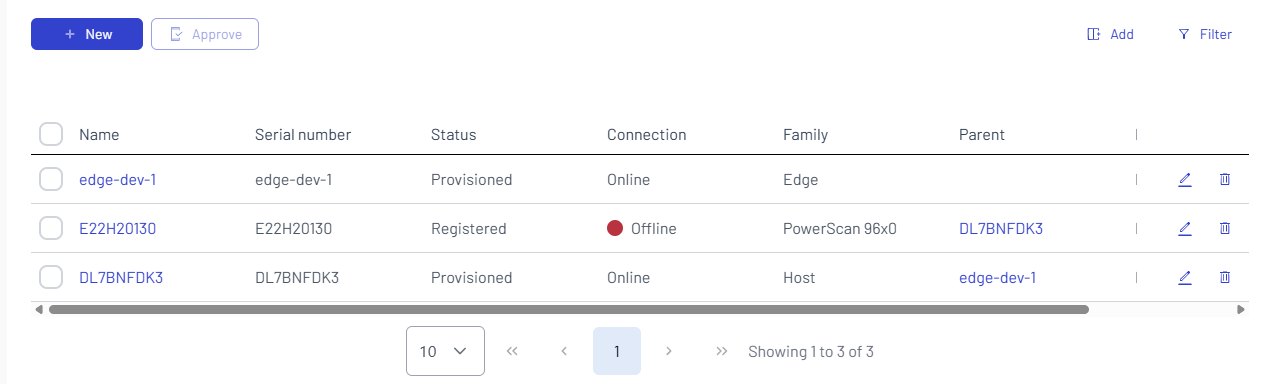Tick the DL7BNFDK3 row checkbox

tap(51, 277)
